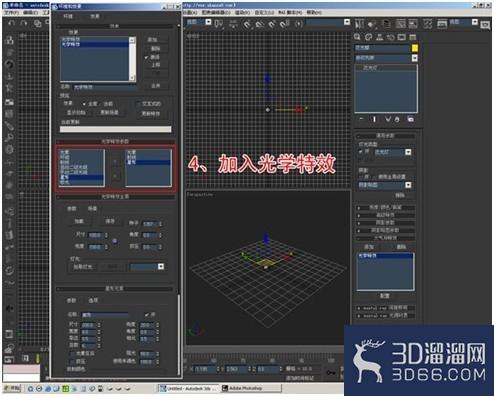Image resolution: width=494 pixels, height=396 pixels.
Task: Click the 种子 (Seed) spinner arrows
Action: pos(160,224)
